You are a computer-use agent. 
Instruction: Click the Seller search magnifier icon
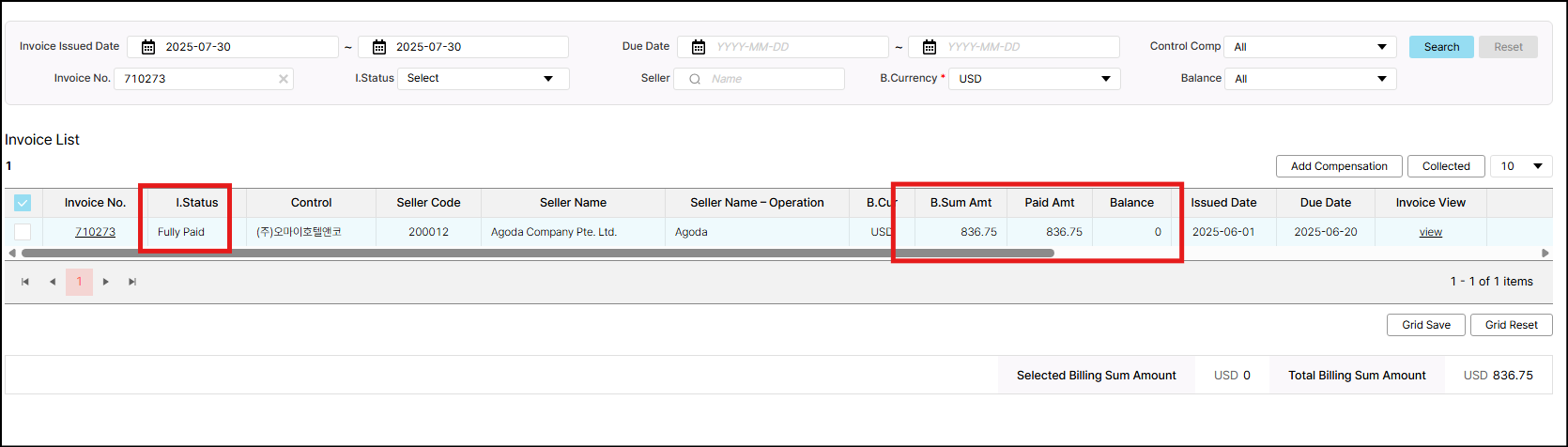tap(695, 79)
